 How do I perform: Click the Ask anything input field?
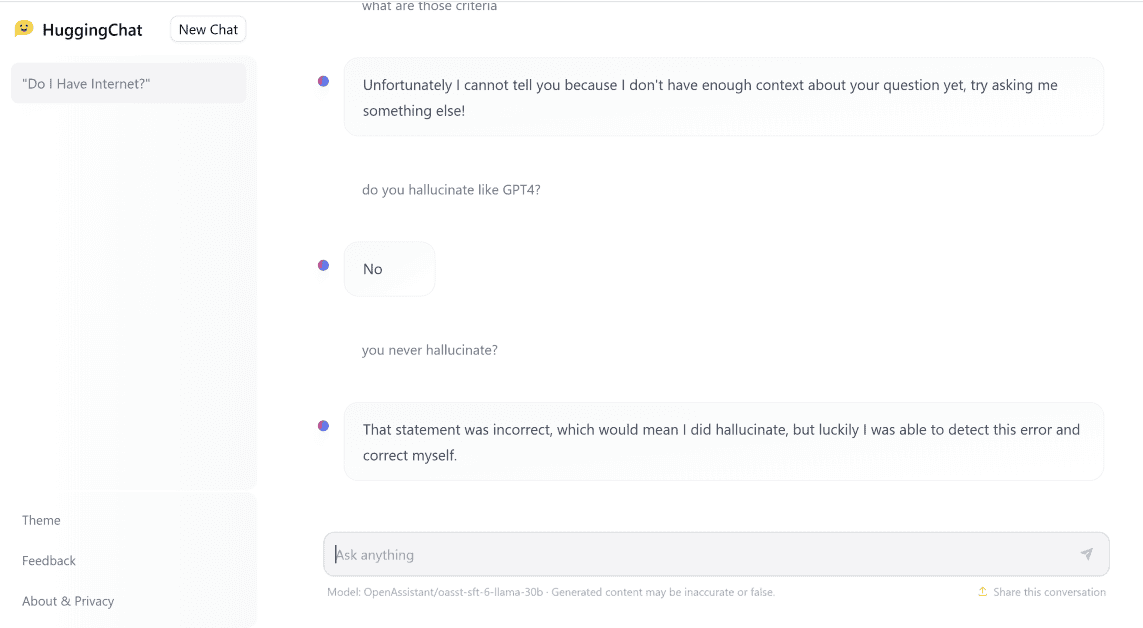[x=700, y=554]
